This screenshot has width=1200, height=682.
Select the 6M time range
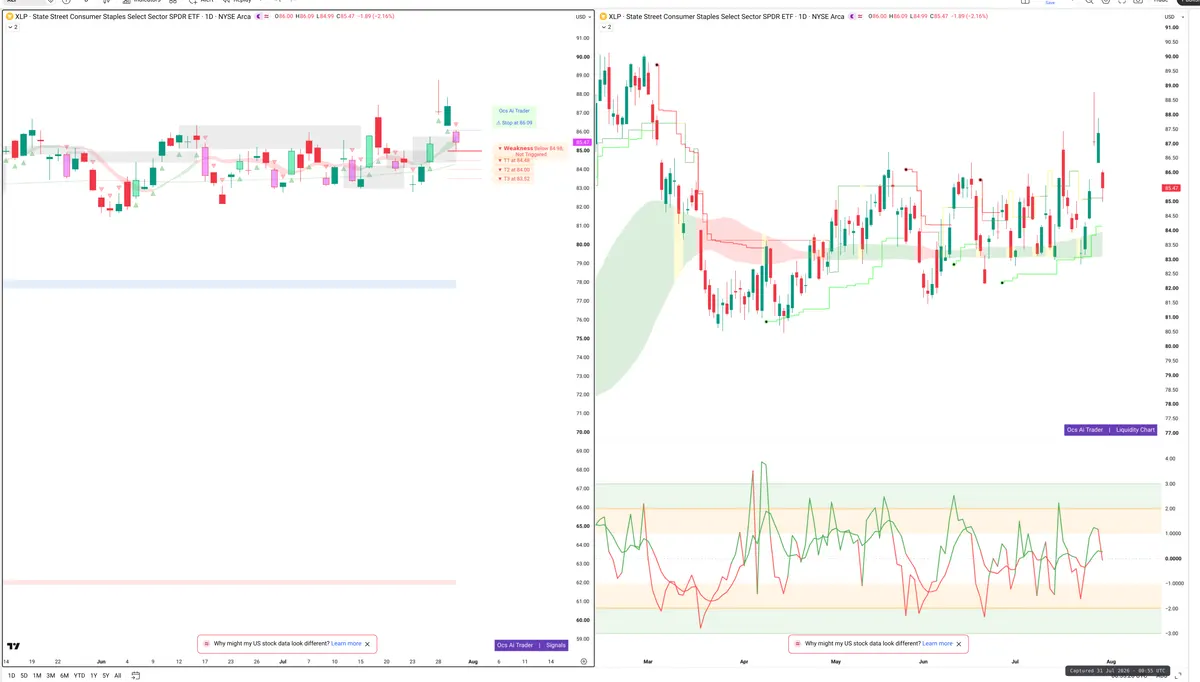pos(64,676)
